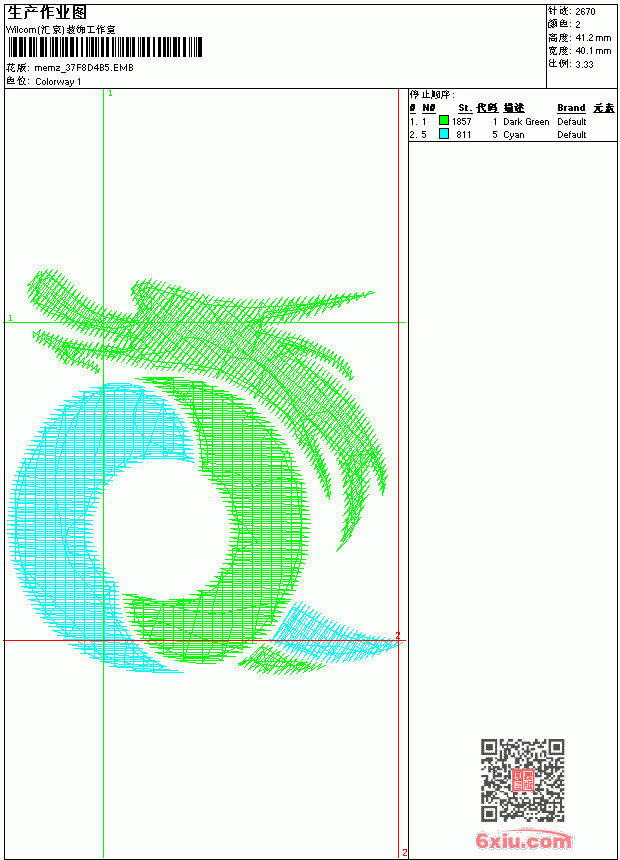The height and width of the screenshot is (860, 620).
Task: Click the 6xiu.com watermark logo
Action: coord(523,840)
